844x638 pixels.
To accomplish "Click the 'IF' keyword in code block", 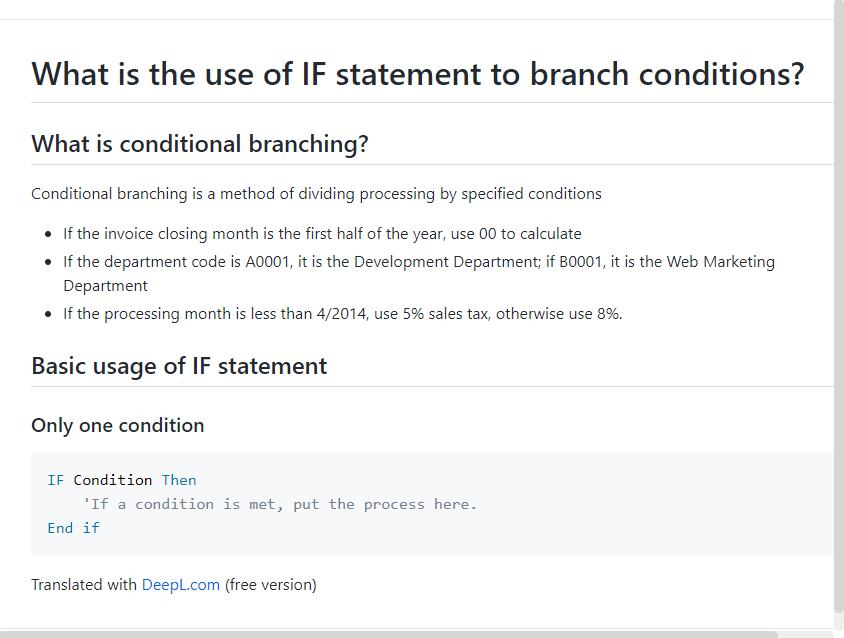I will coord(55,480).
